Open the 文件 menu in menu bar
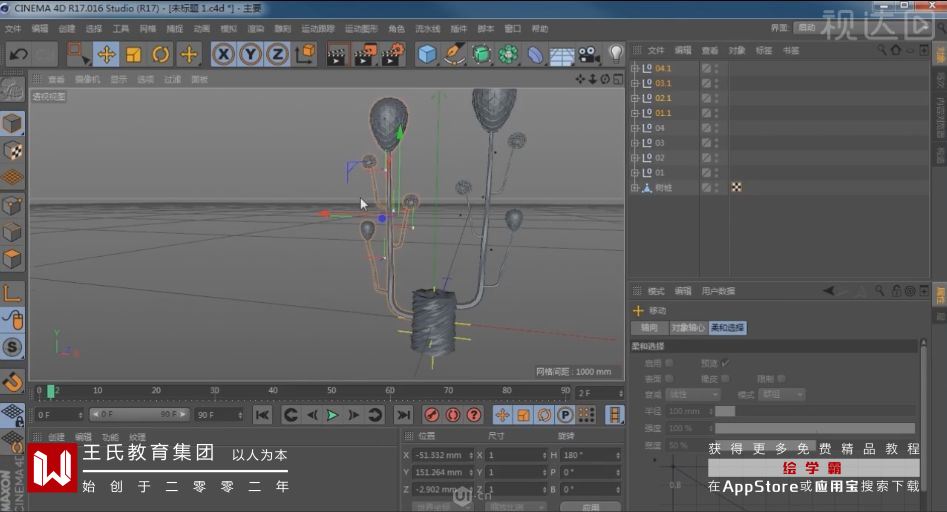947x512 pixels. [13, 29]
